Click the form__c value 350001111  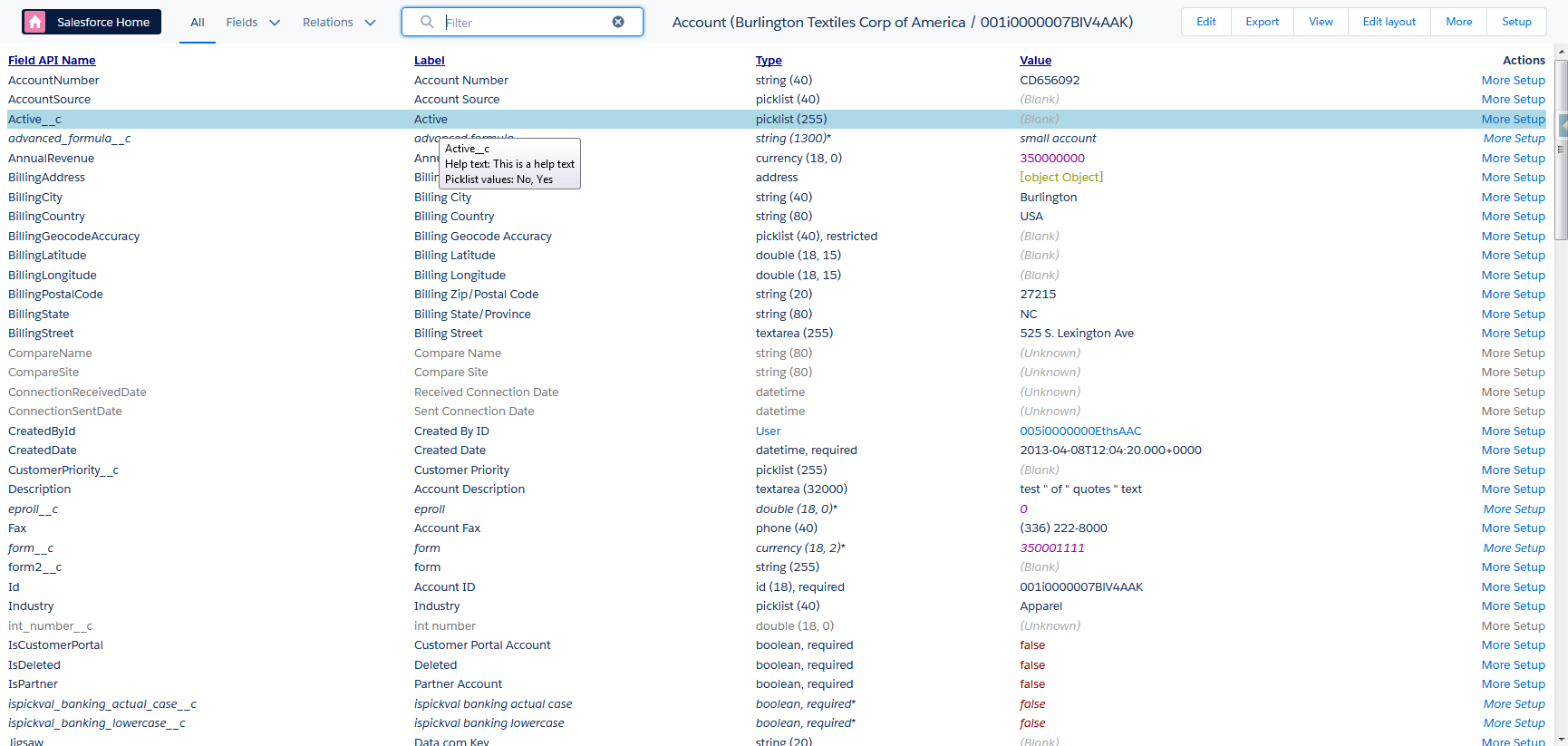pos(1051,548)
